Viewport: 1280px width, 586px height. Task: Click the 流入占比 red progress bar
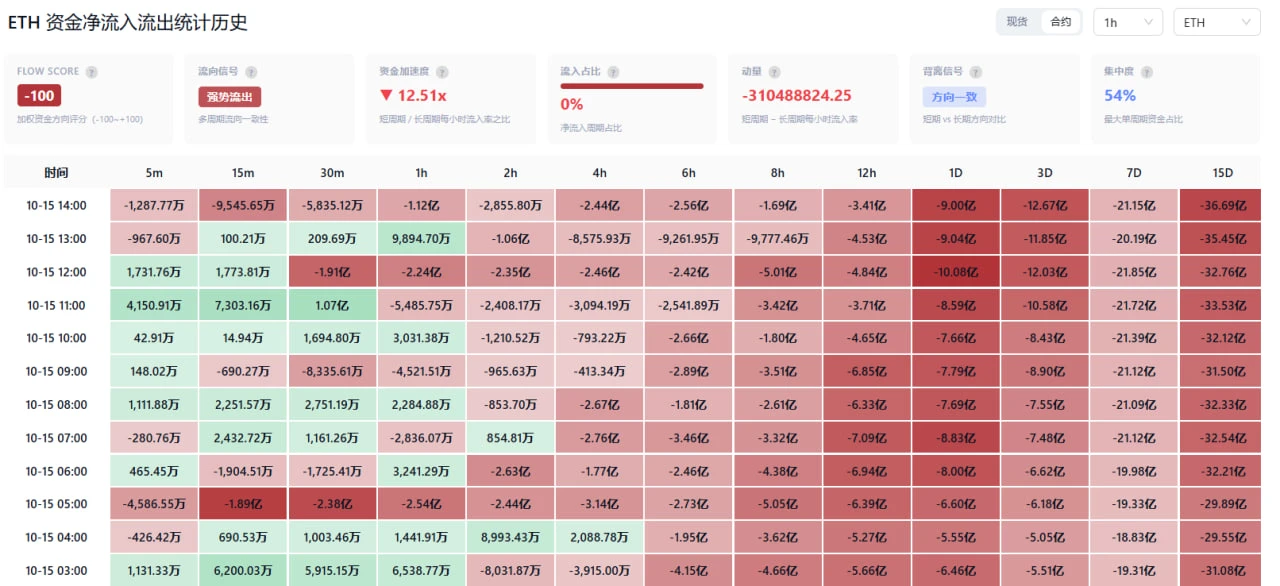click(x=631, y=86)
